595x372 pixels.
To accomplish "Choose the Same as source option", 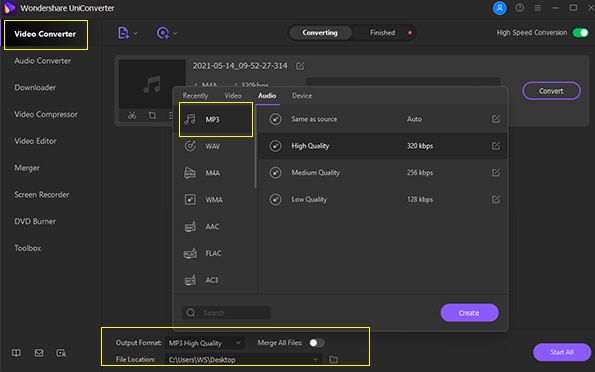I will click(382, 119).
